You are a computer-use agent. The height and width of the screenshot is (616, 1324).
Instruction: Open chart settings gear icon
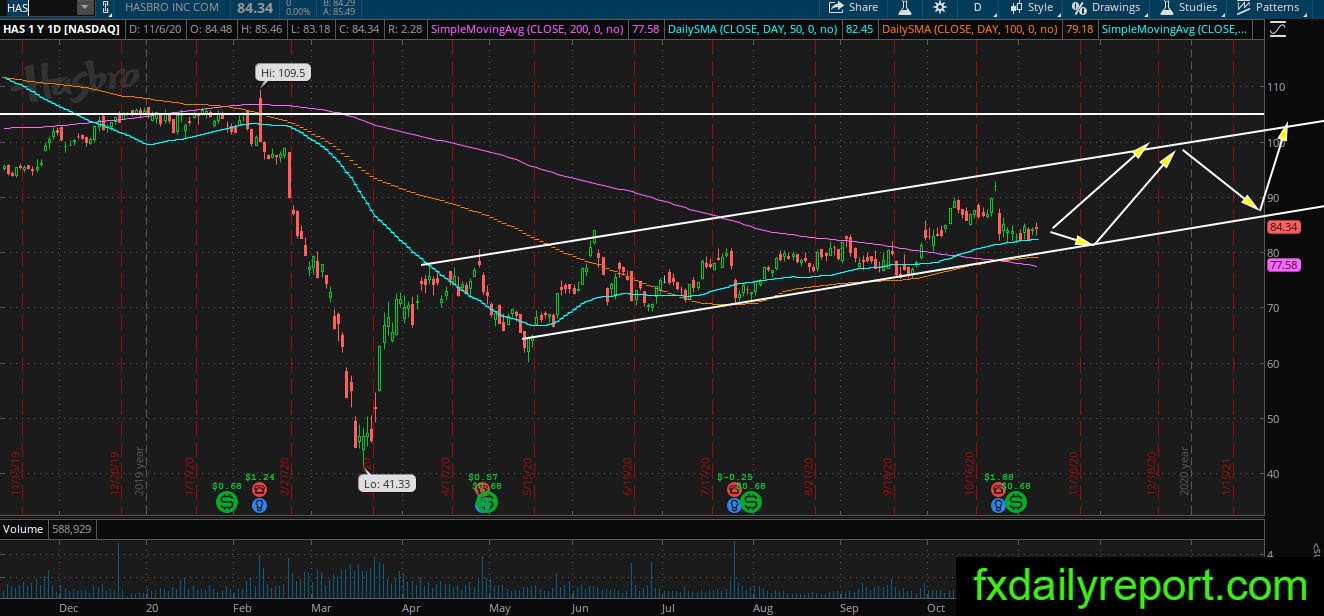(938, 7)
